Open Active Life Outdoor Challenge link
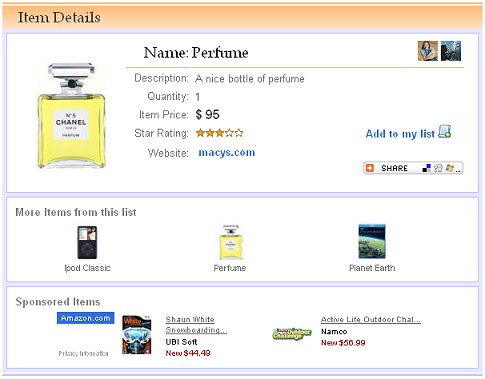 (x=371, y=319)
